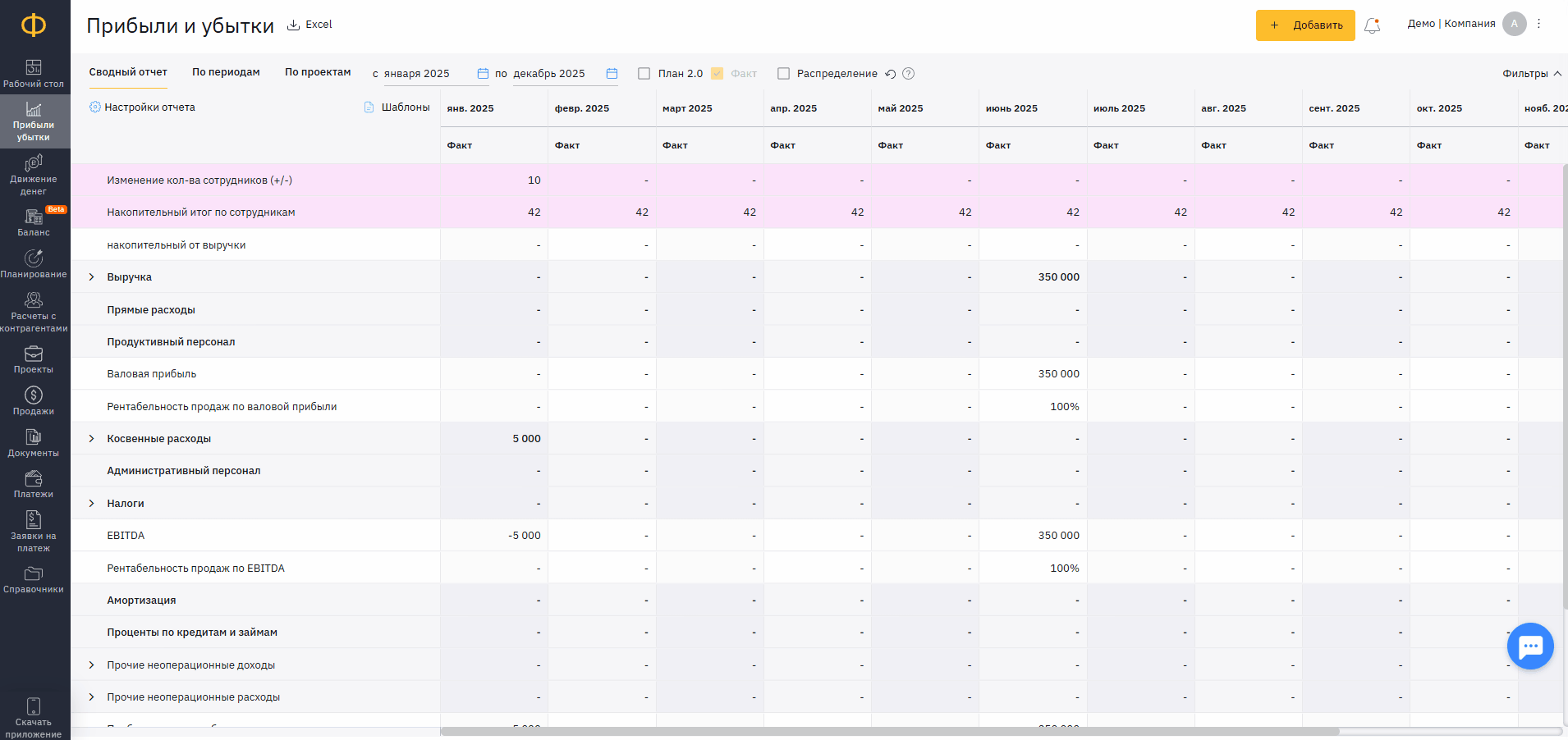The image size is (1568, 740).
Task: Click Накопительный итог по сотрудникам row label
Action: 201,212
